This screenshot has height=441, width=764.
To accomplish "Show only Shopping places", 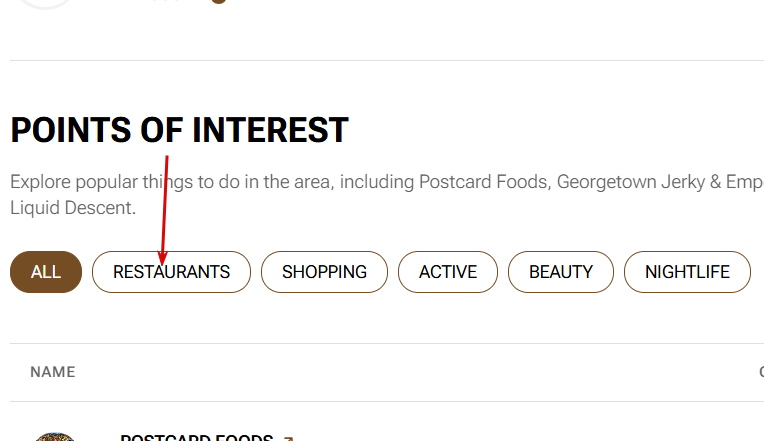I will click(x=324, y=272).
